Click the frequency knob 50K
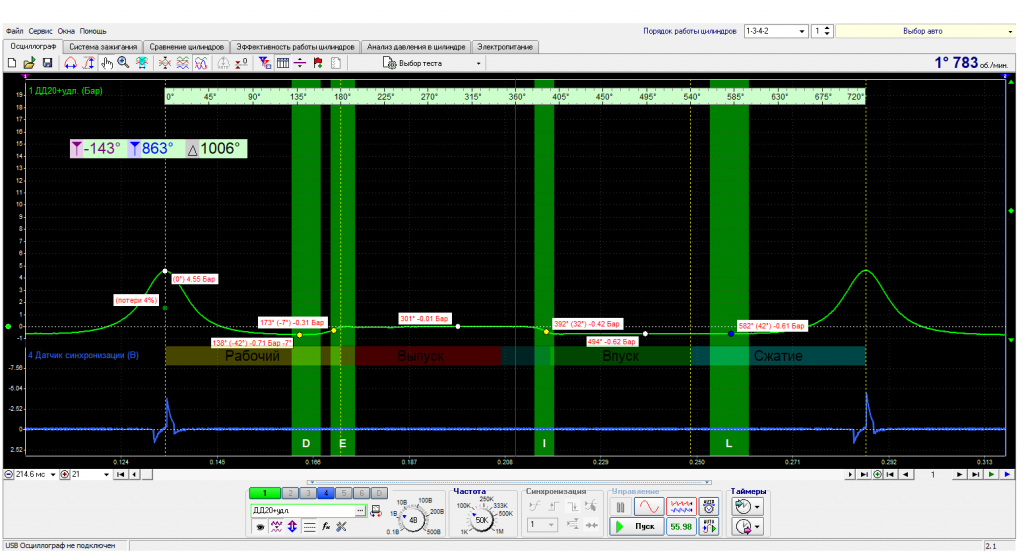The width and height of the screenshot is (1024, 554). [481, 520]
